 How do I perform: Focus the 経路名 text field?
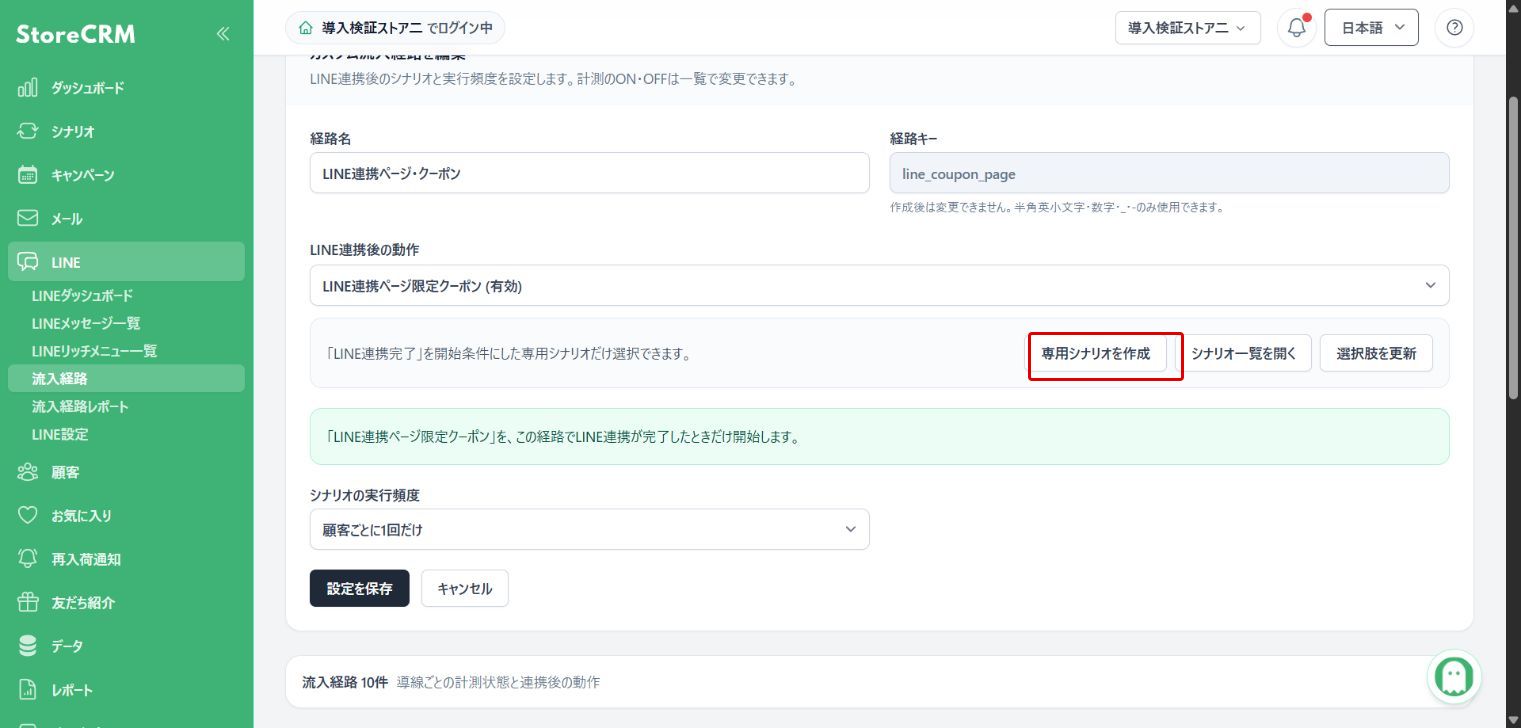click(589, 173)
